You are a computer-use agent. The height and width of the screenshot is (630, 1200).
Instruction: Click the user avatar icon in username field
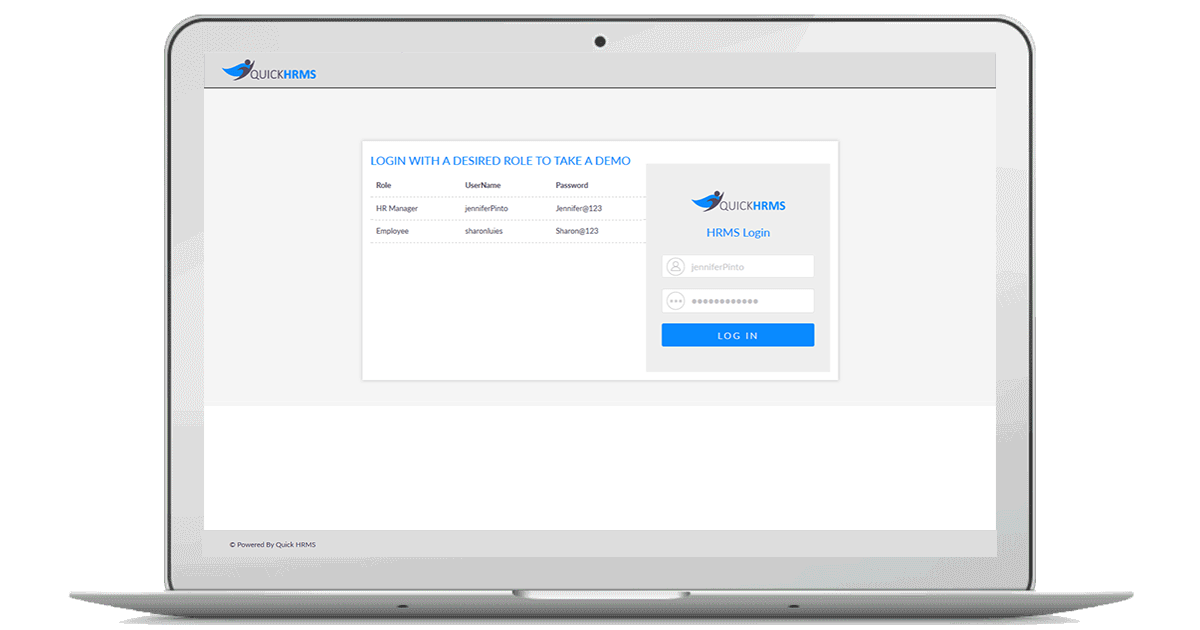[x=676, y=267]
